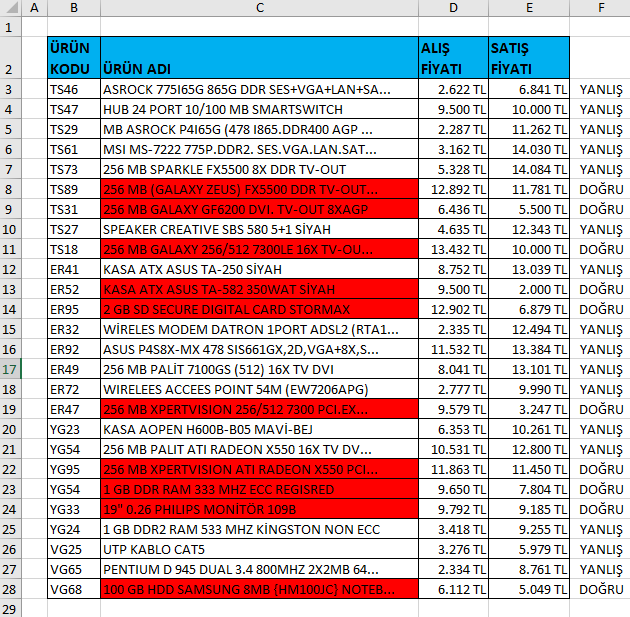Select cell WIRELEES ACCEES POINT 54M
This screenshot has width=630, height=617.
(260, 389)
